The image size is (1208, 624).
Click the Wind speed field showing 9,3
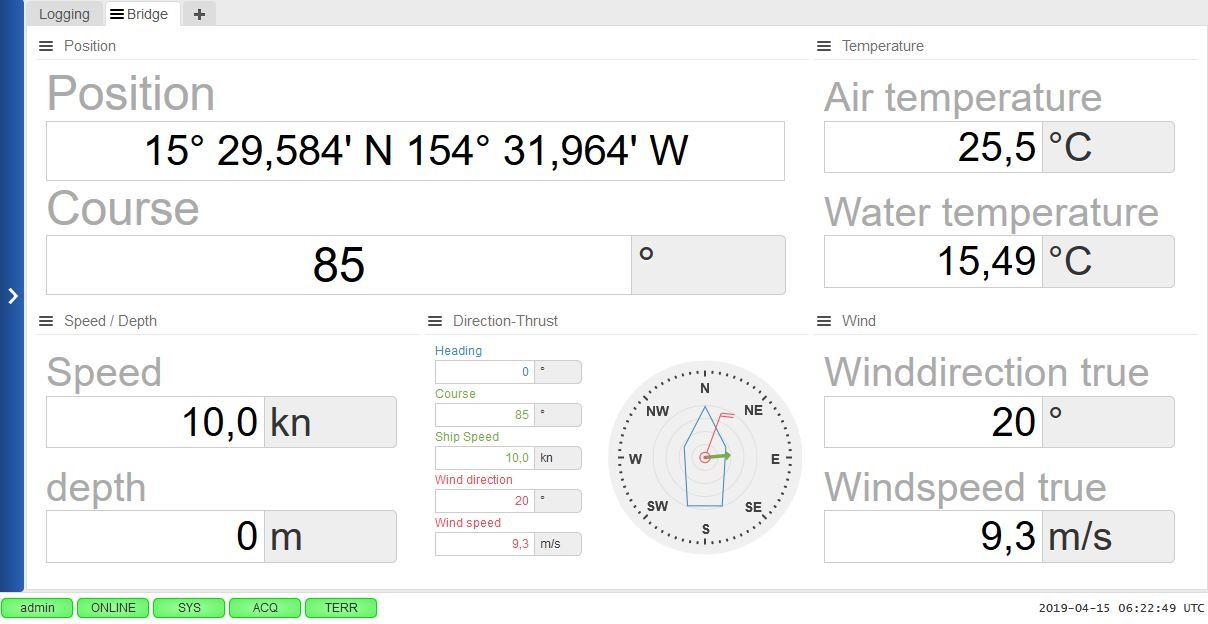coord(485,544)
